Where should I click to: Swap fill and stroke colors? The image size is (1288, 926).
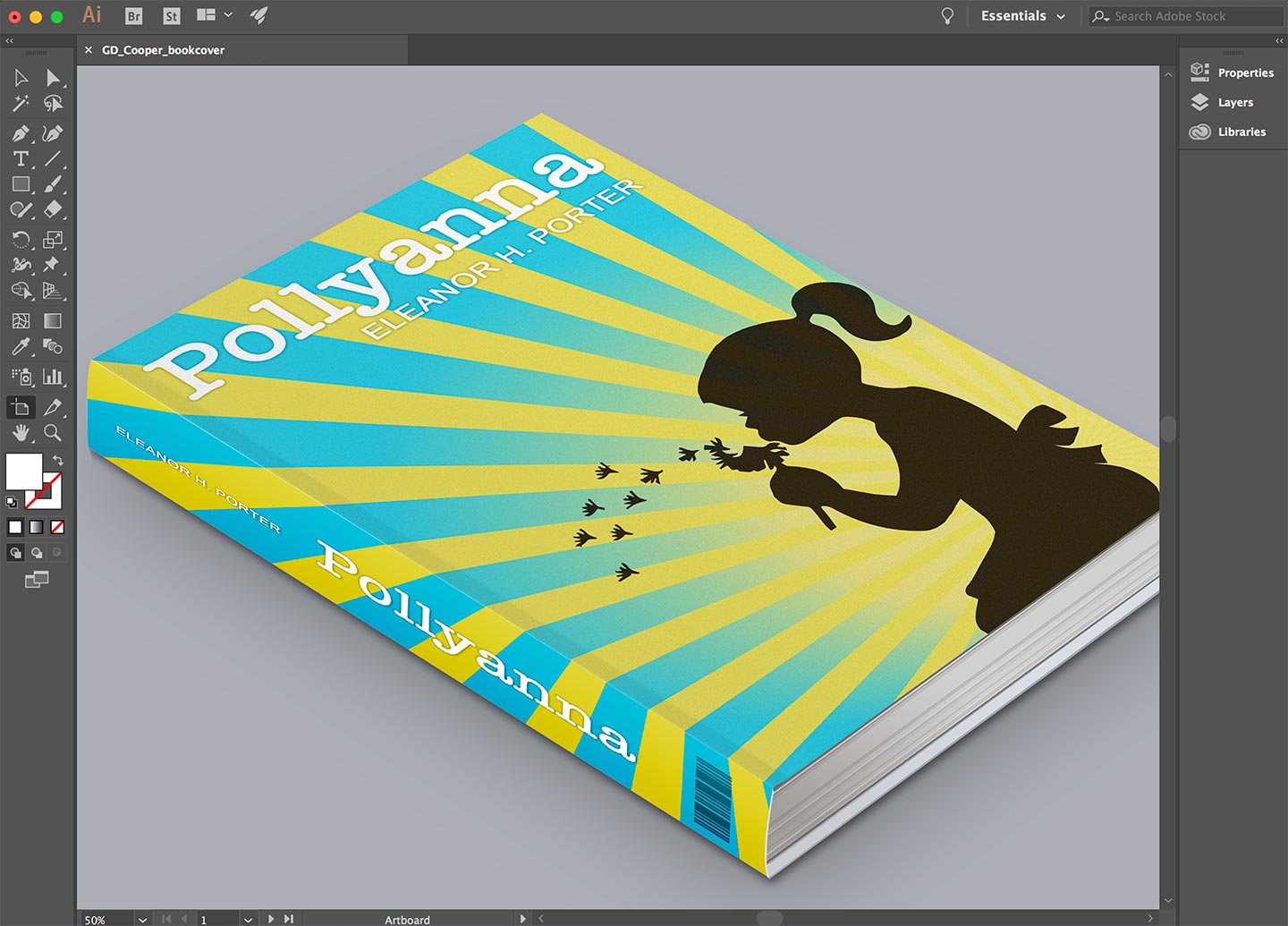tap(56, 458)
